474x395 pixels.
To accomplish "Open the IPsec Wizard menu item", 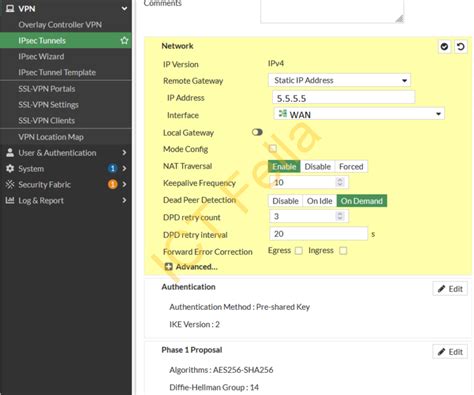I will (x=41, y=56).
